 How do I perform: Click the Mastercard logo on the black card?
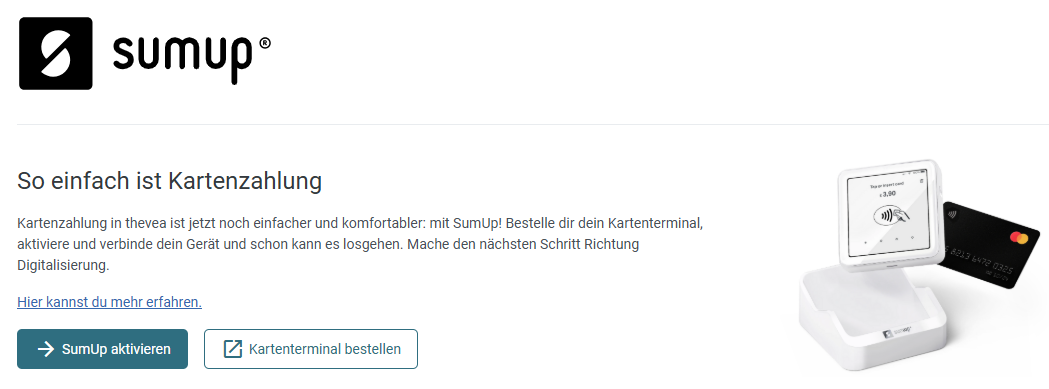coord(1018,238)
